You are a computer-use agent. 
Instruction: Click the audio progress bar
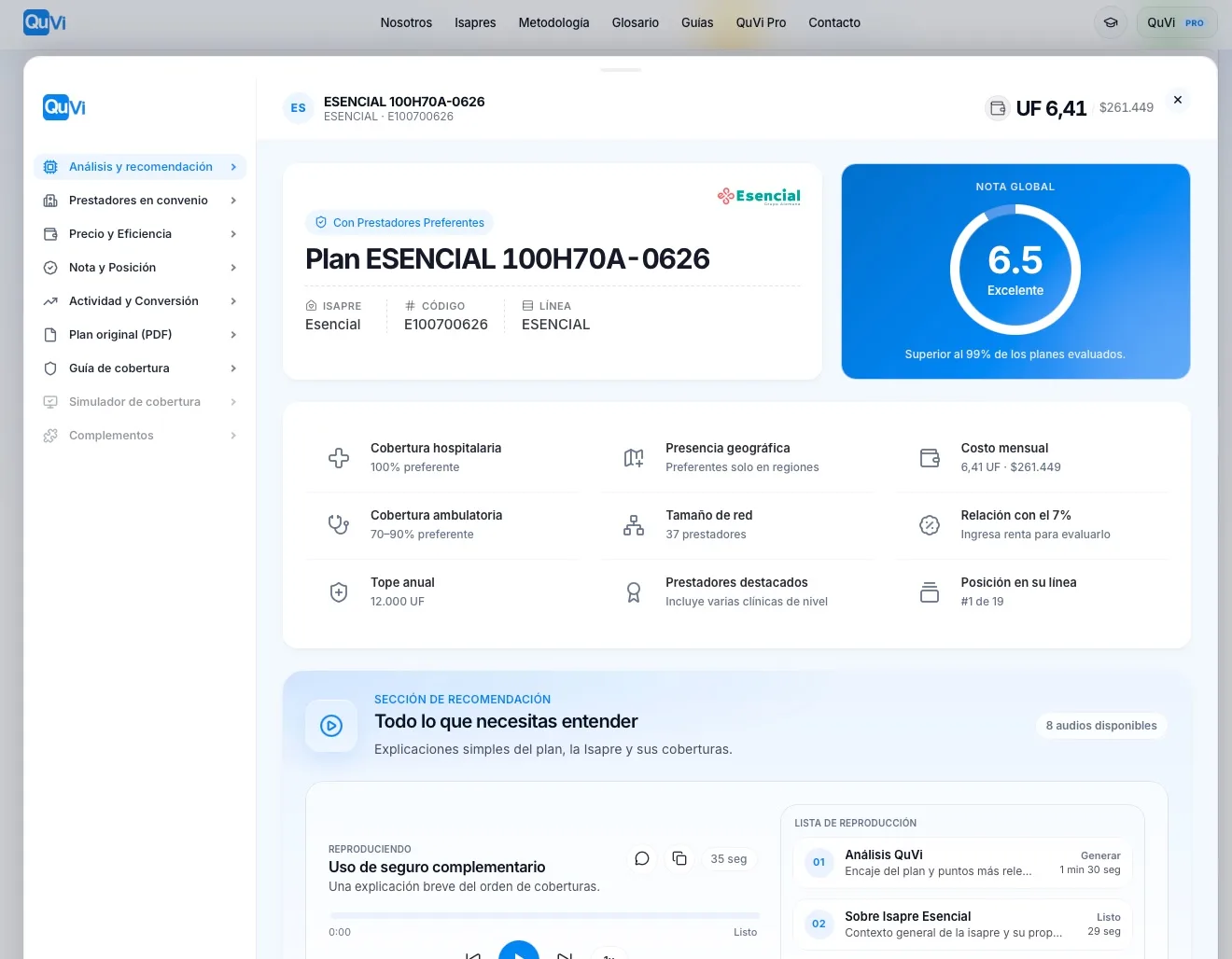(544, 916)
